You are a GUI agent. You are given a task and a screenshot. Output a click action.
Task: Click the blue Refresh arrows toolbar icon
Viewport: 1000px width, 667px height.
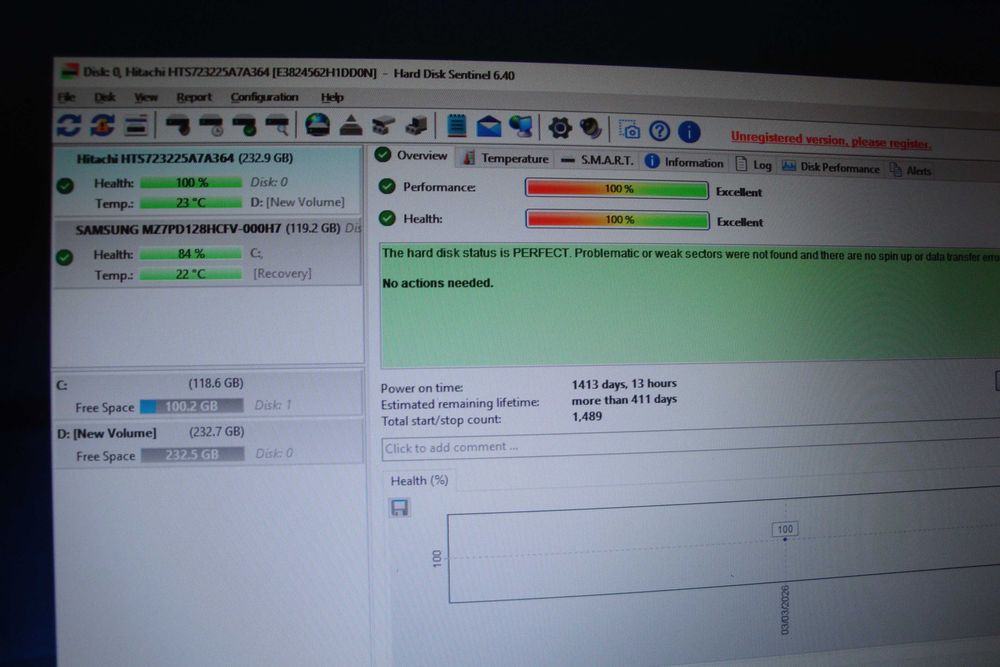pyautogui.click(x=69, y=125)
